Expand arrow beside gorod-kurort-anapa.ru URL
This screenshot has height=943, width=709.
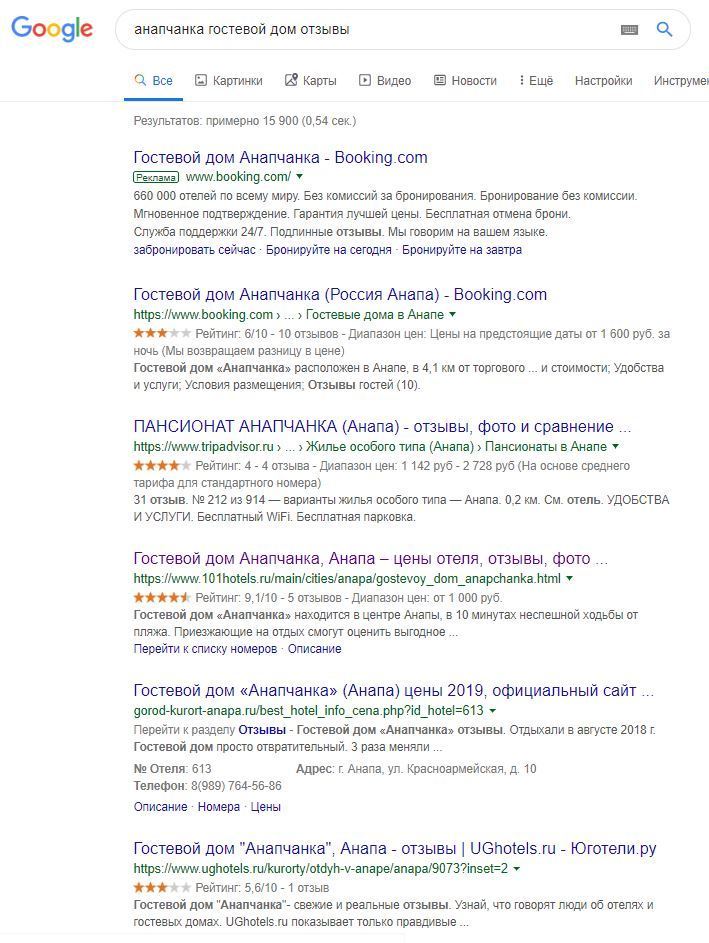tap(493, 711)
